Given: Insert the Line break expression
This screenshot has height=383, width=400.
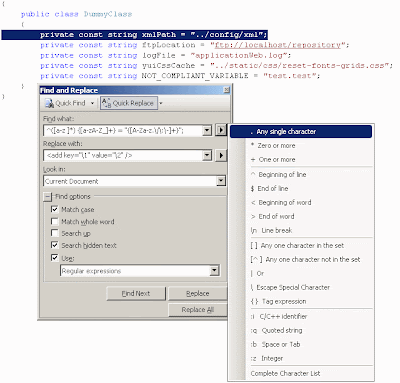Looking at the screenshot, I should tap(301, 231).
